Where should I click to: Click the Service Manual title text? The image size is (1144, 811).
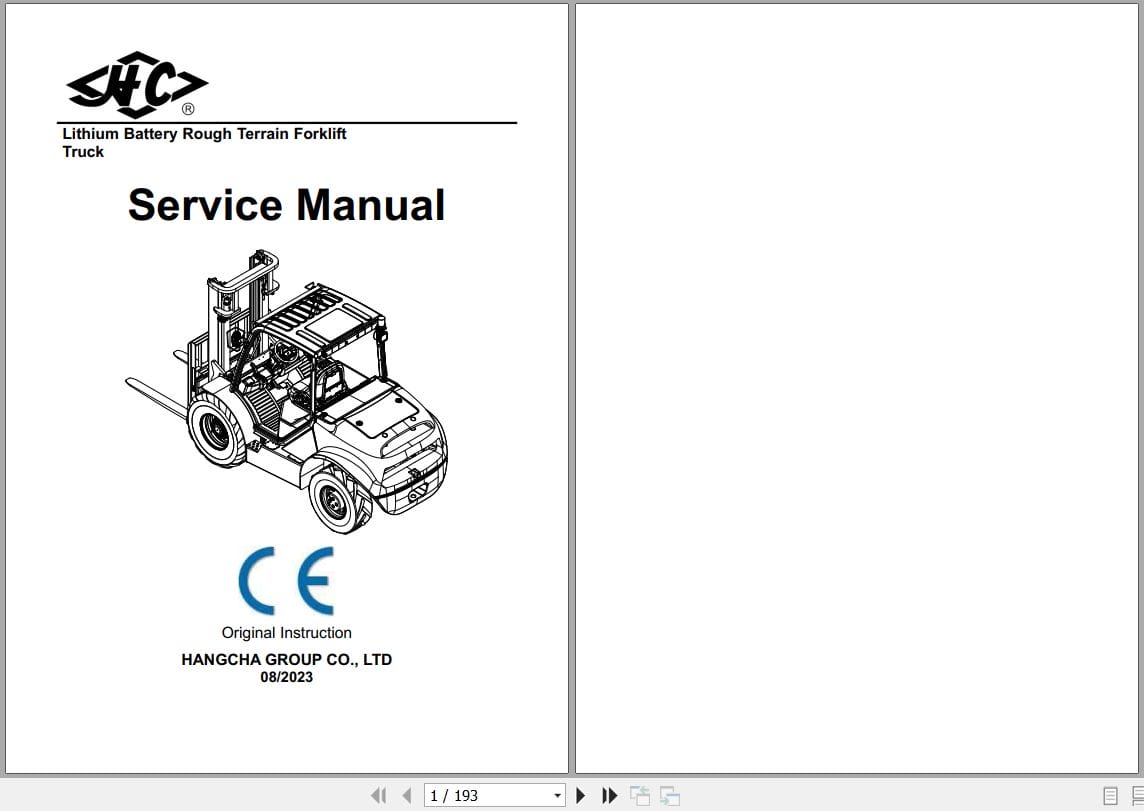(287, 204)
